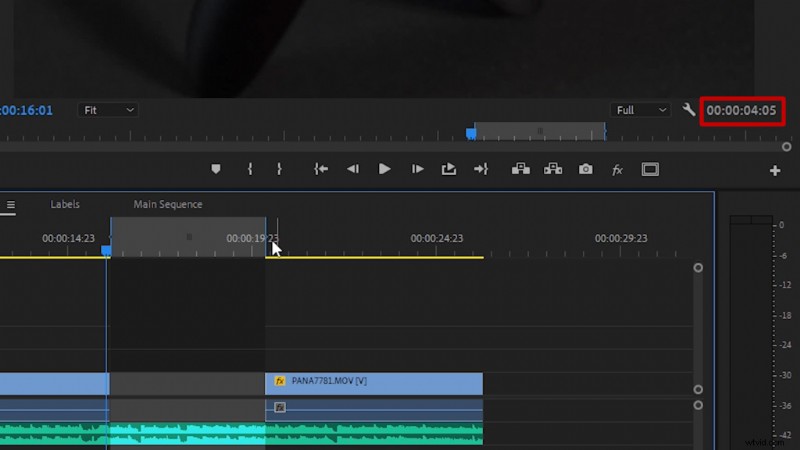
Task: Mark Out point with right brace button
Action: 279,169
